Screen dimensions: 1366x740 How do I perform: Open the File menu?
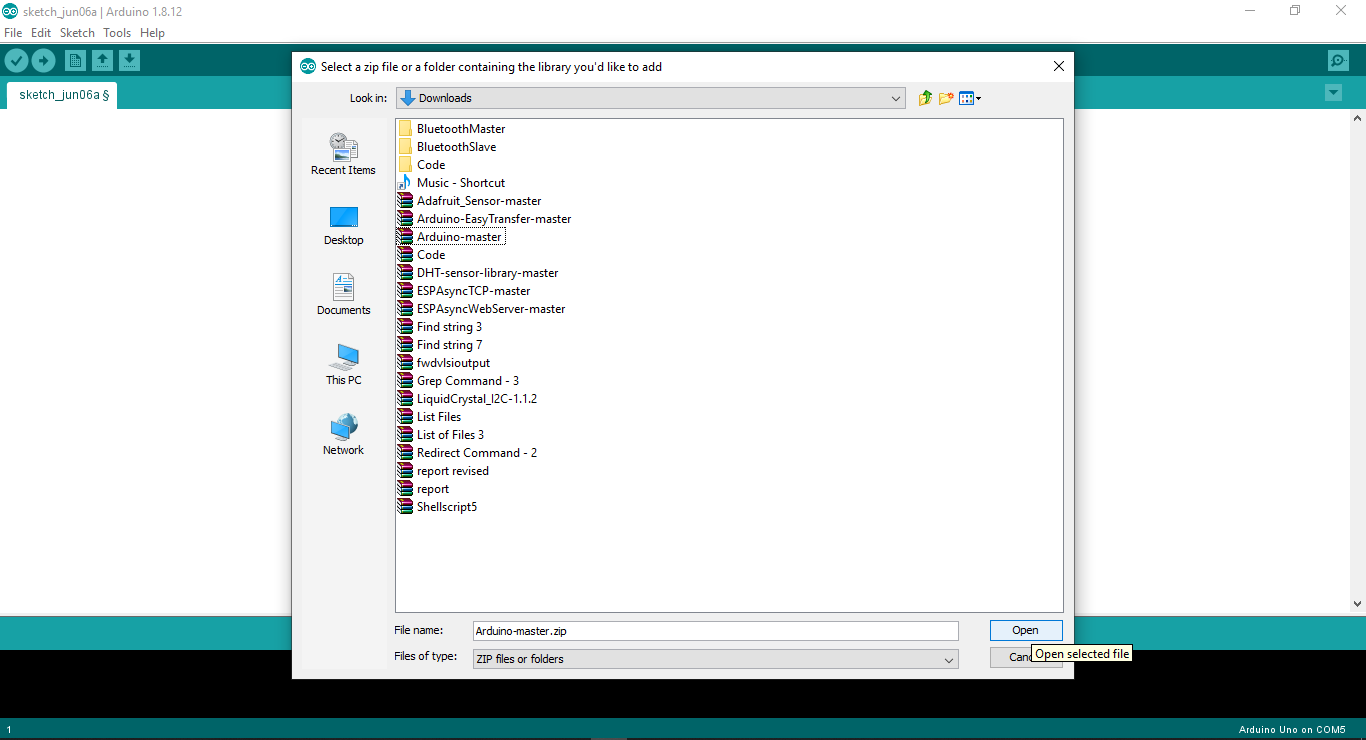pyautogui.click(x=13, y=33)
